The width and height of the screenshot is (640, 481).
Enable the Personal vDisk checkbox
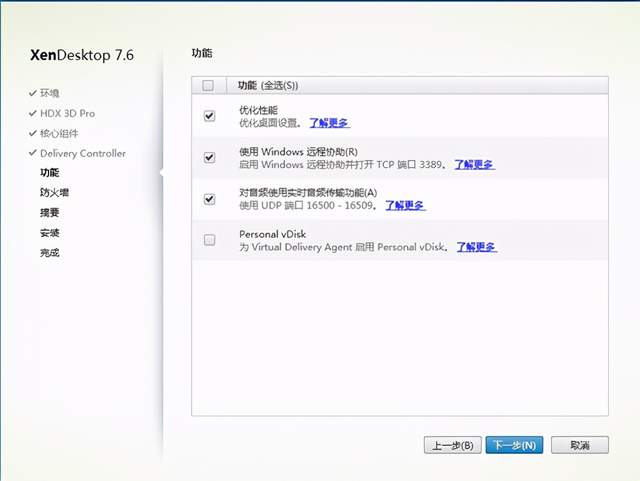pyautogui.click(x=209, y=240)
